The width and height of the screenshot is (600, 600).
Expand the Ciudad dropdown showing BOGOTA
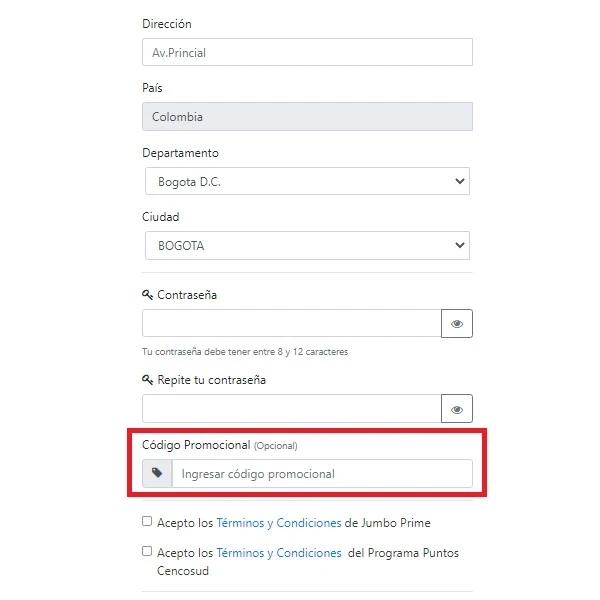coord(306,245)
